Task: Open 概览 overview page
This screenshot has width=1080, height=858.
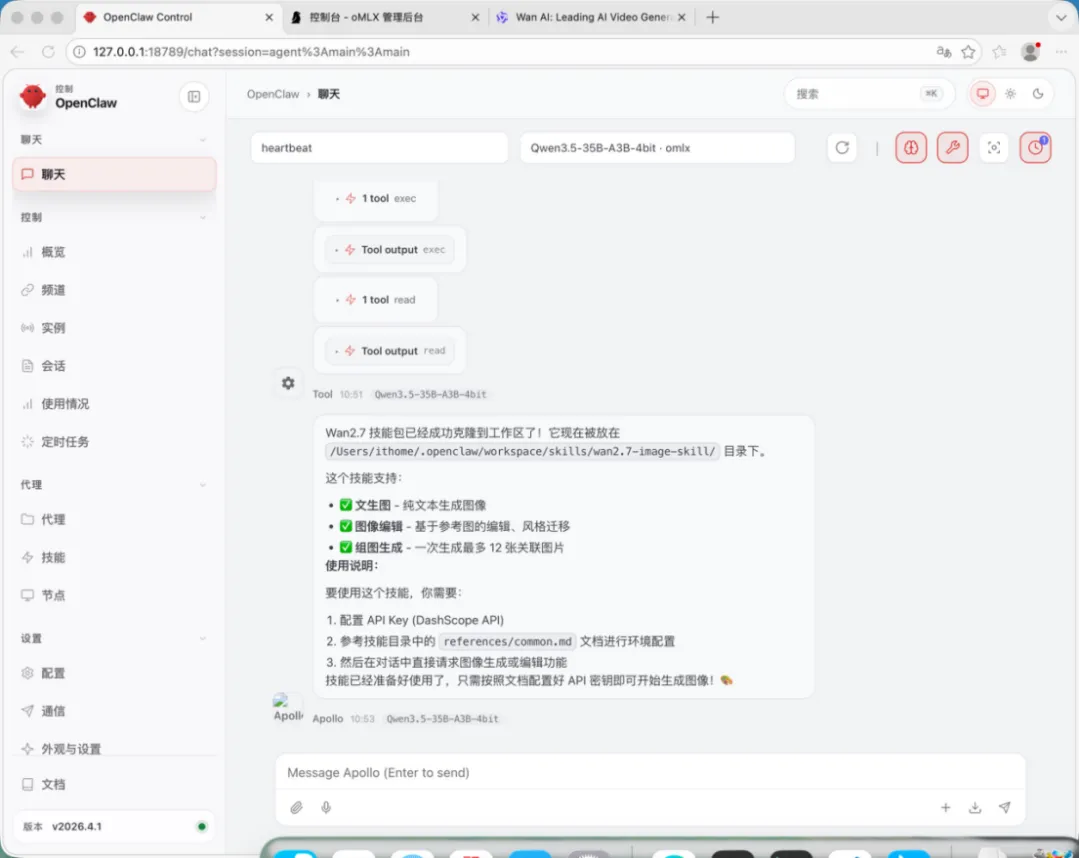Action: pyautogui.click(x=114, y=252)
